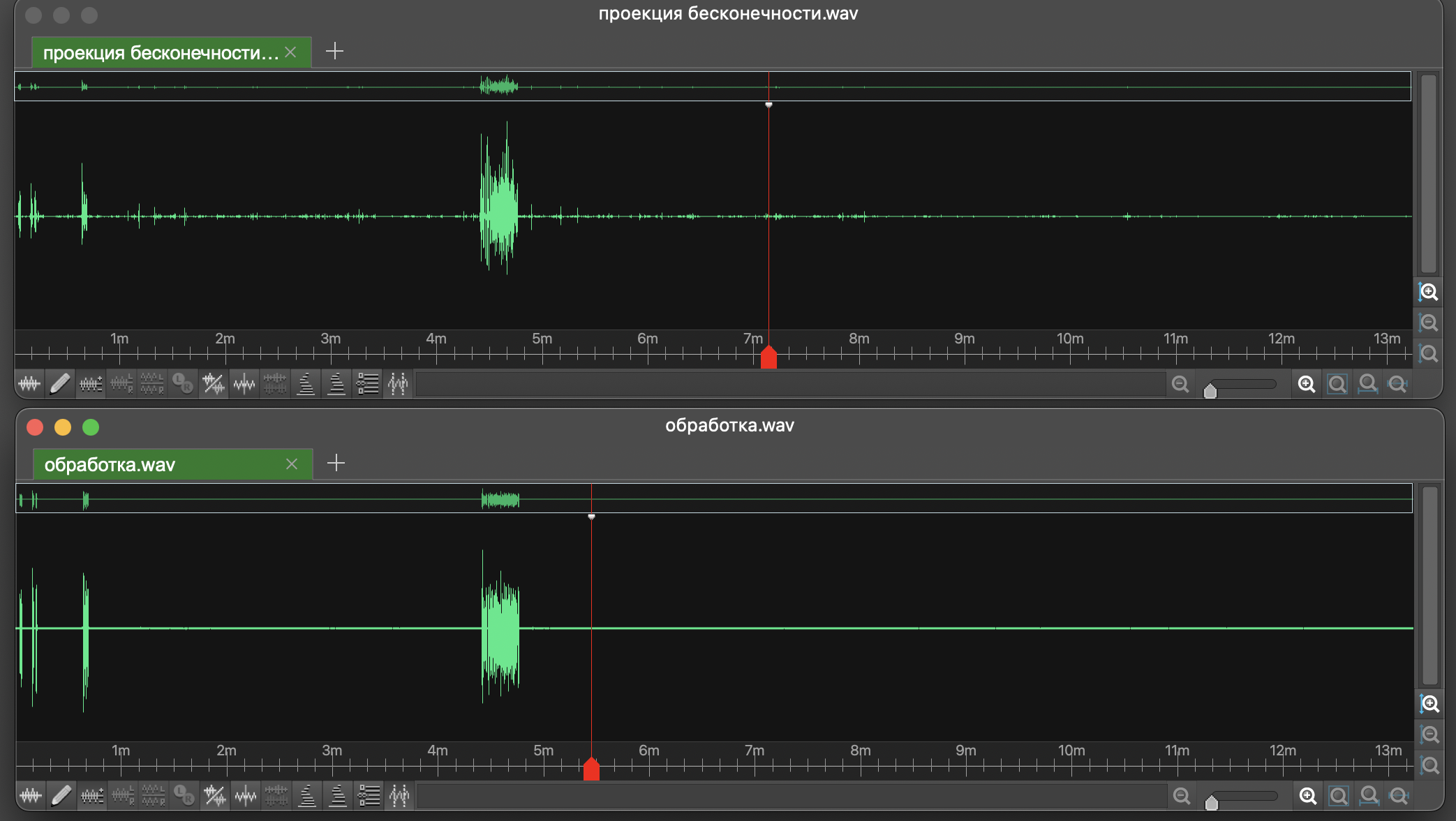Click waveform plus/minus icon in обработка.wav window

tap(92, 796)
